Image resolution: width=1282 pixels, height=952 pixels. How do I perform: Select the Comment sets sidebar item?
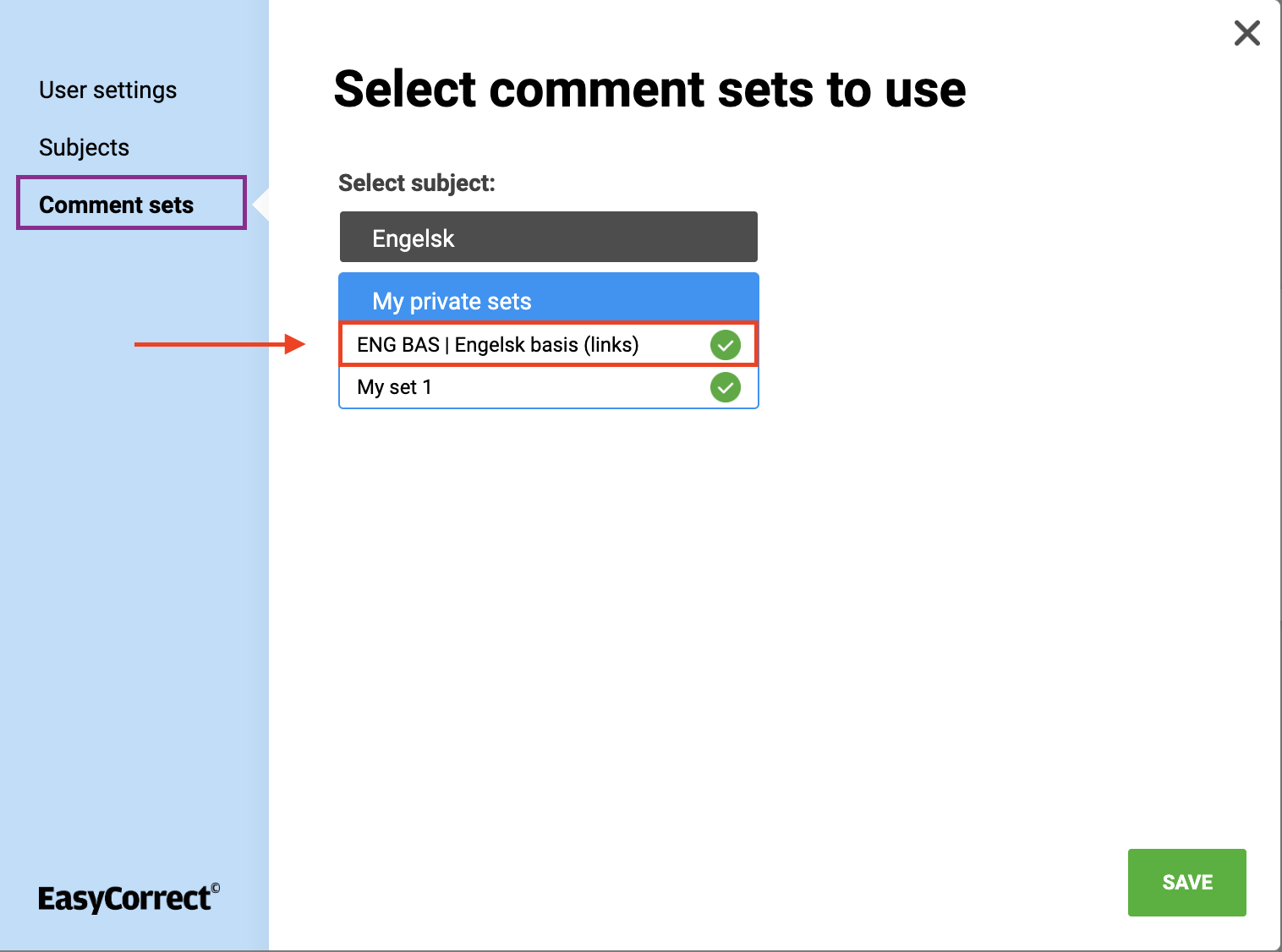117,205
